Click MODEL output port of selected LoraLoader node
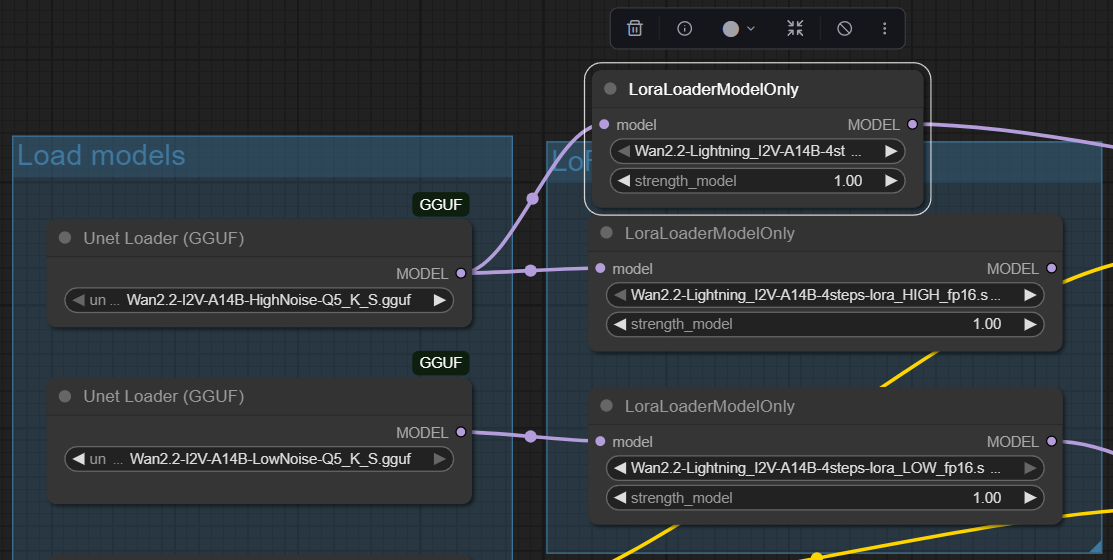Screen dimensions: 1113x560 [x=912, y=124]
